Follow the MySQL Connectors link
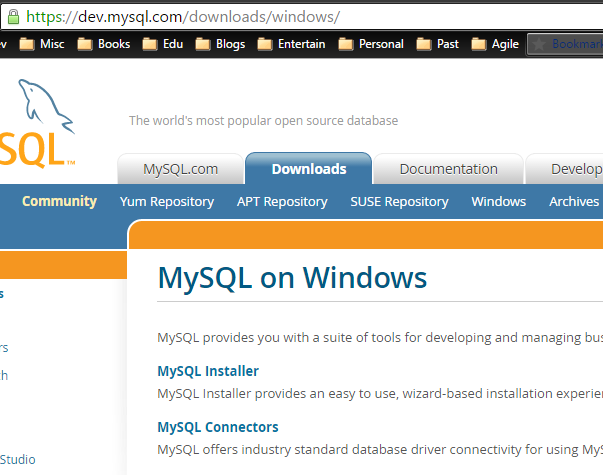This screenshot has width=603, height=475. click(218, 427)
